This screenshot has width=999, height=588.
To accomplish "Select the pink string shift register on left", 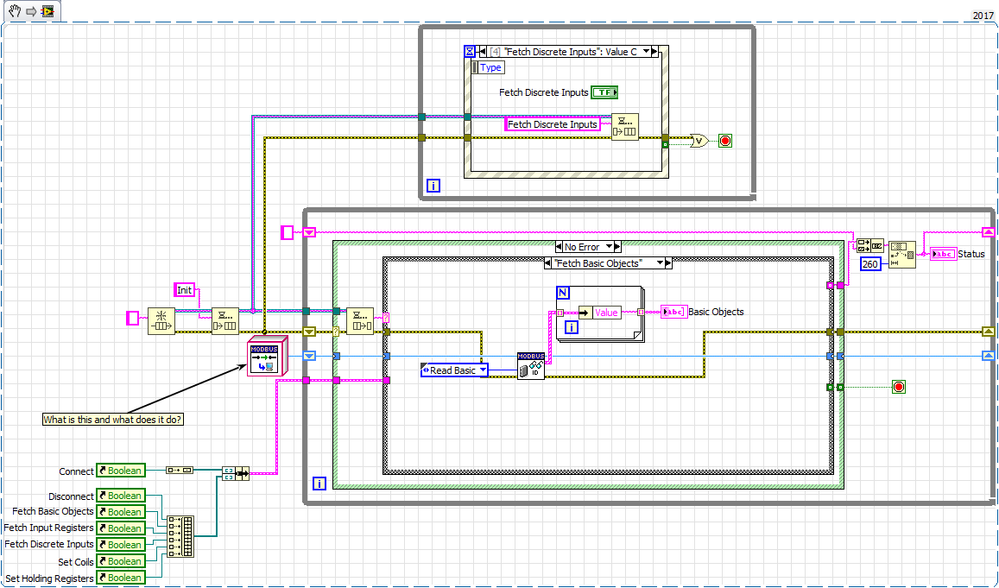I will 309,233.
